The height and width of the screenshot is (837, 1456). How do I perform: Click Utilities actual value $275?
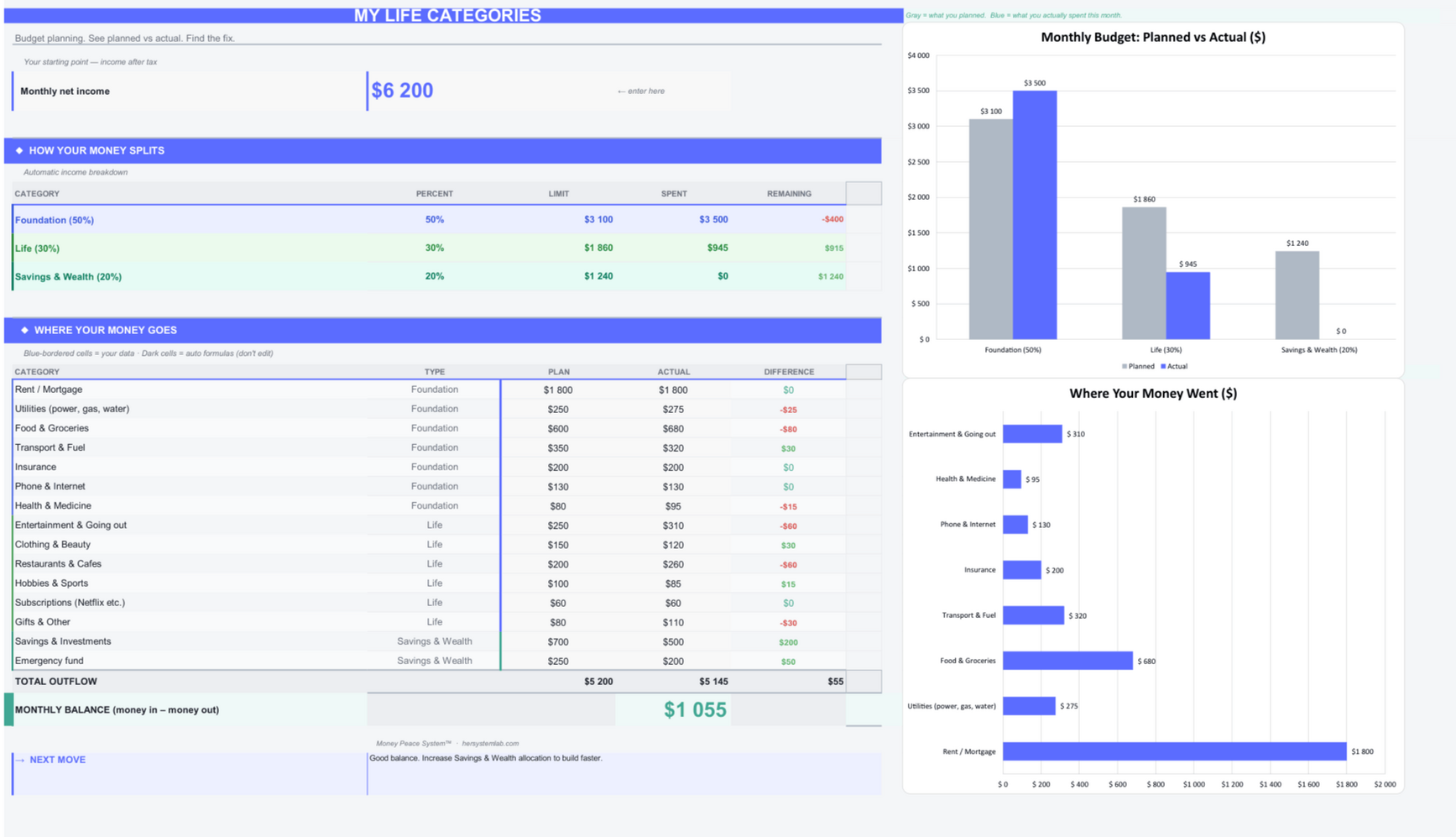673,410
